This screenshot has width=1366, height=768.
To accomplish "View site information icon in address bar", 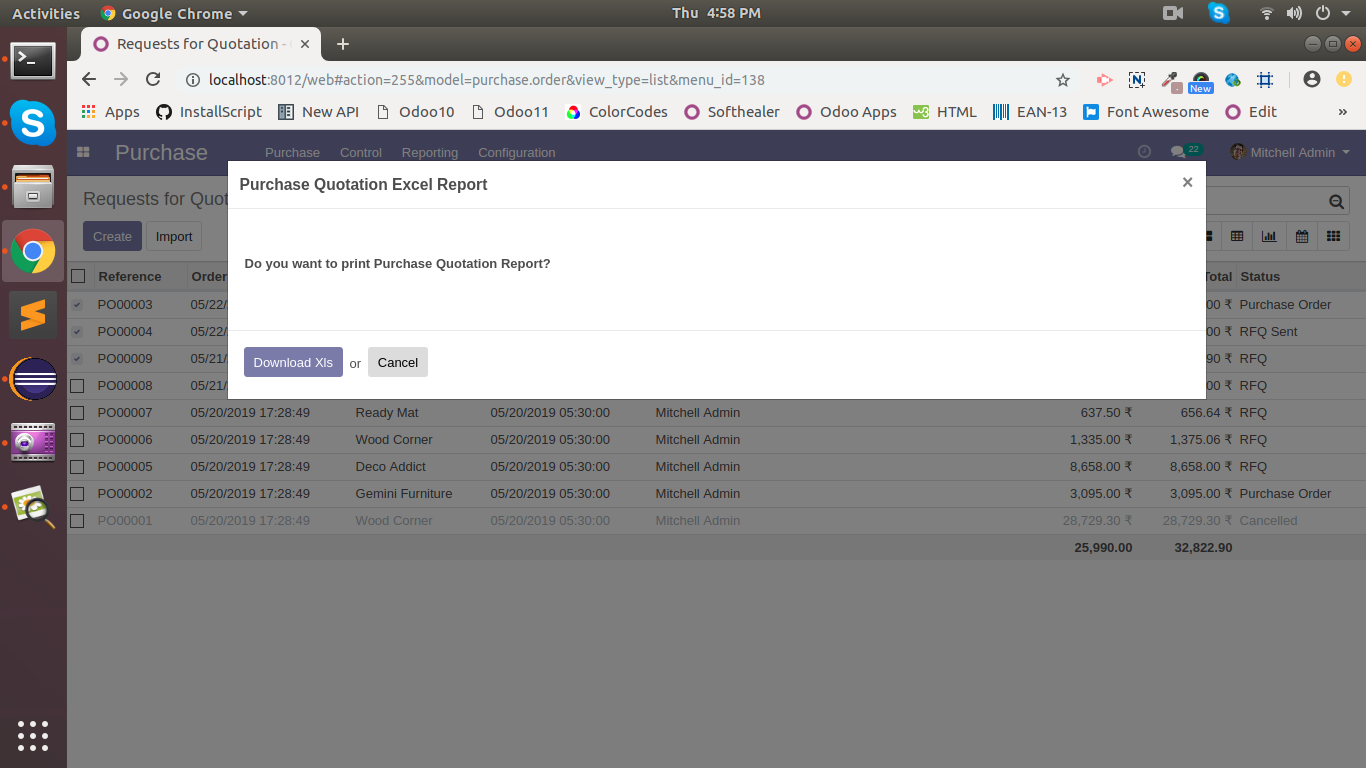I will (x=193, y=80).
